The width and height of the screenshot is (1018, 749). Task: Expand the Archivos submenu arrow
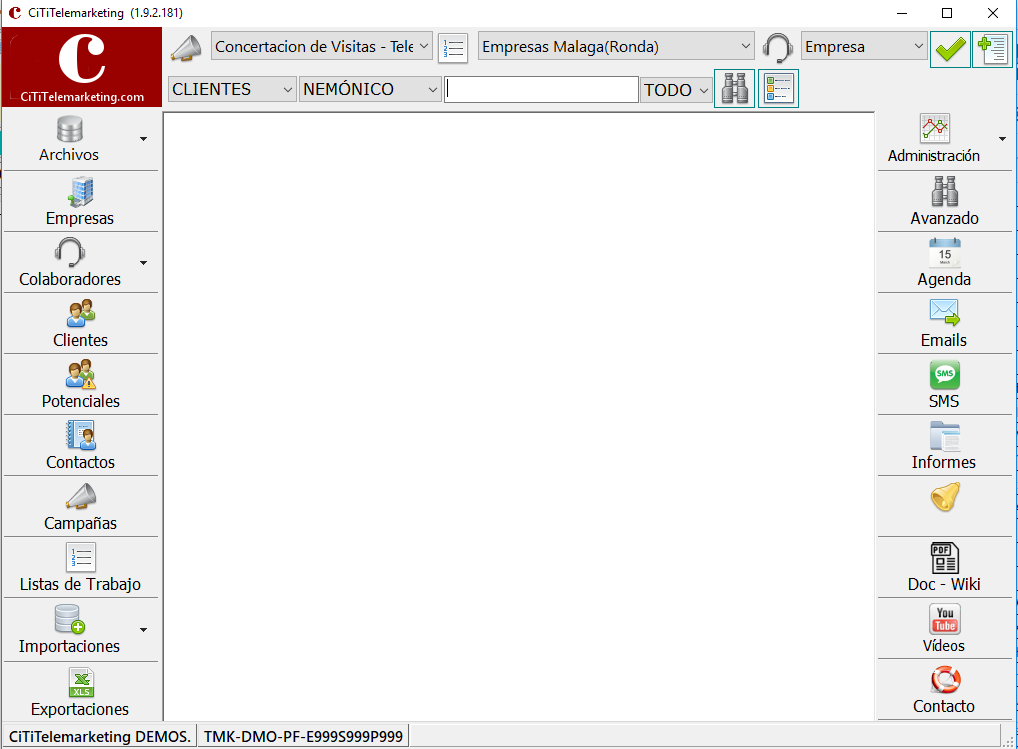143,139
